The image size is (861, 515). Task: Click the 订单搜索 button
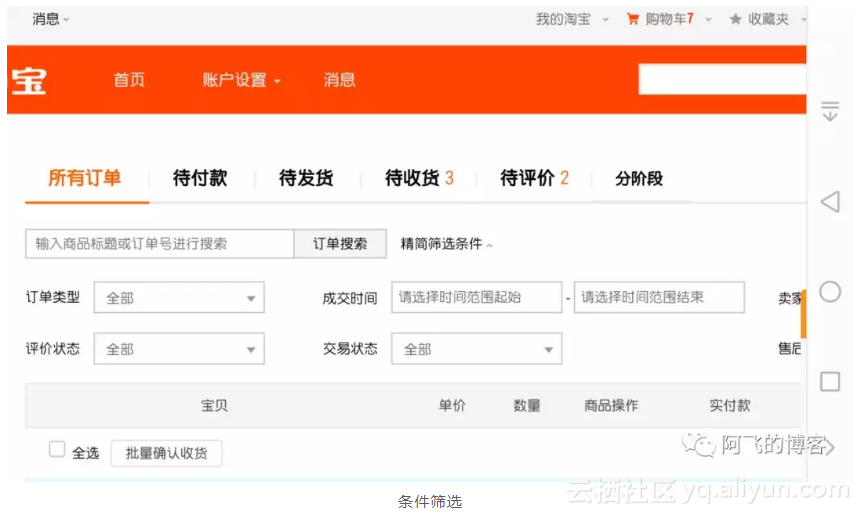point(340,244)
